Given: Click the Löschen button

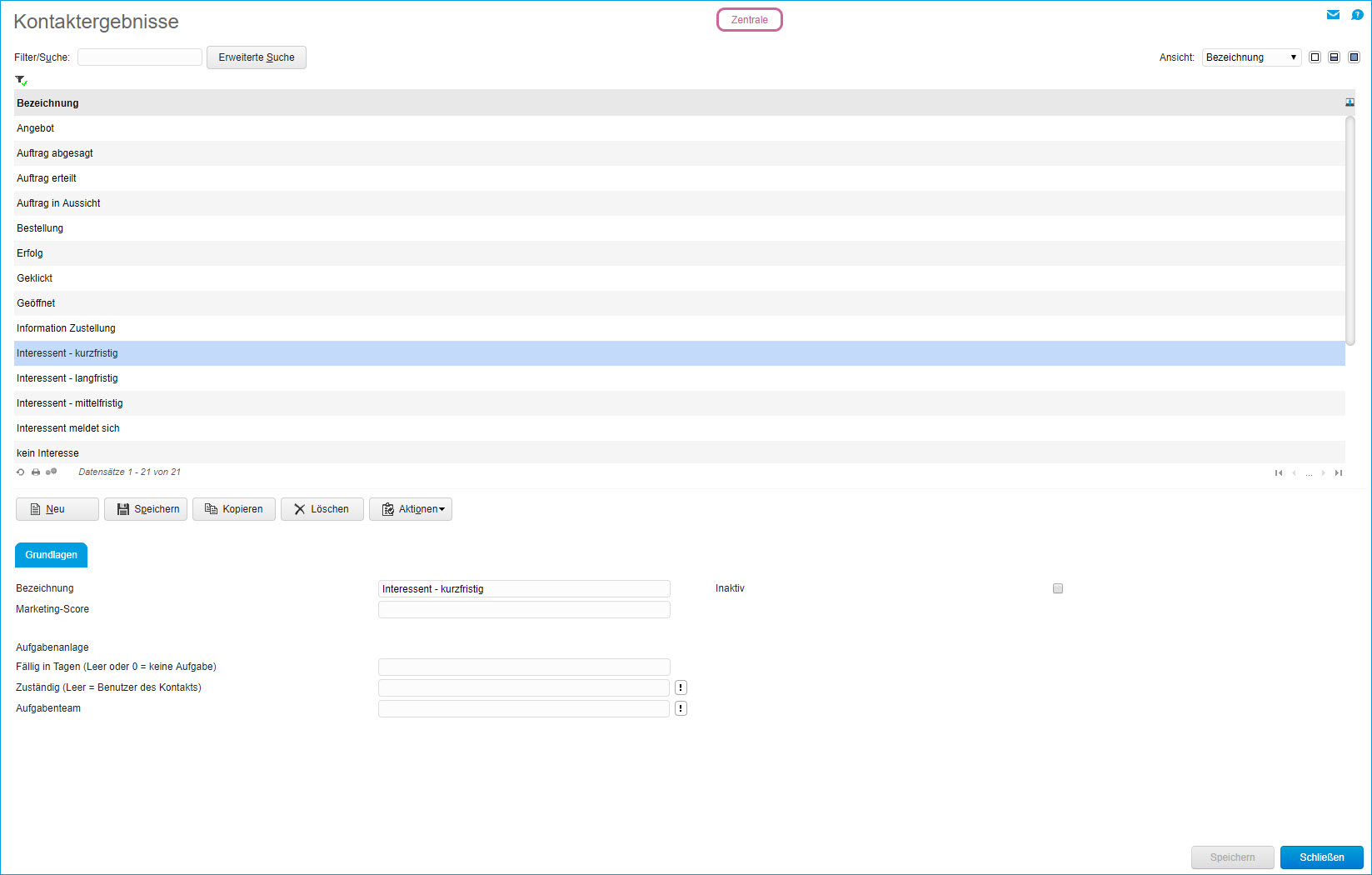Looking at the screenshot, I should point(322,509).
